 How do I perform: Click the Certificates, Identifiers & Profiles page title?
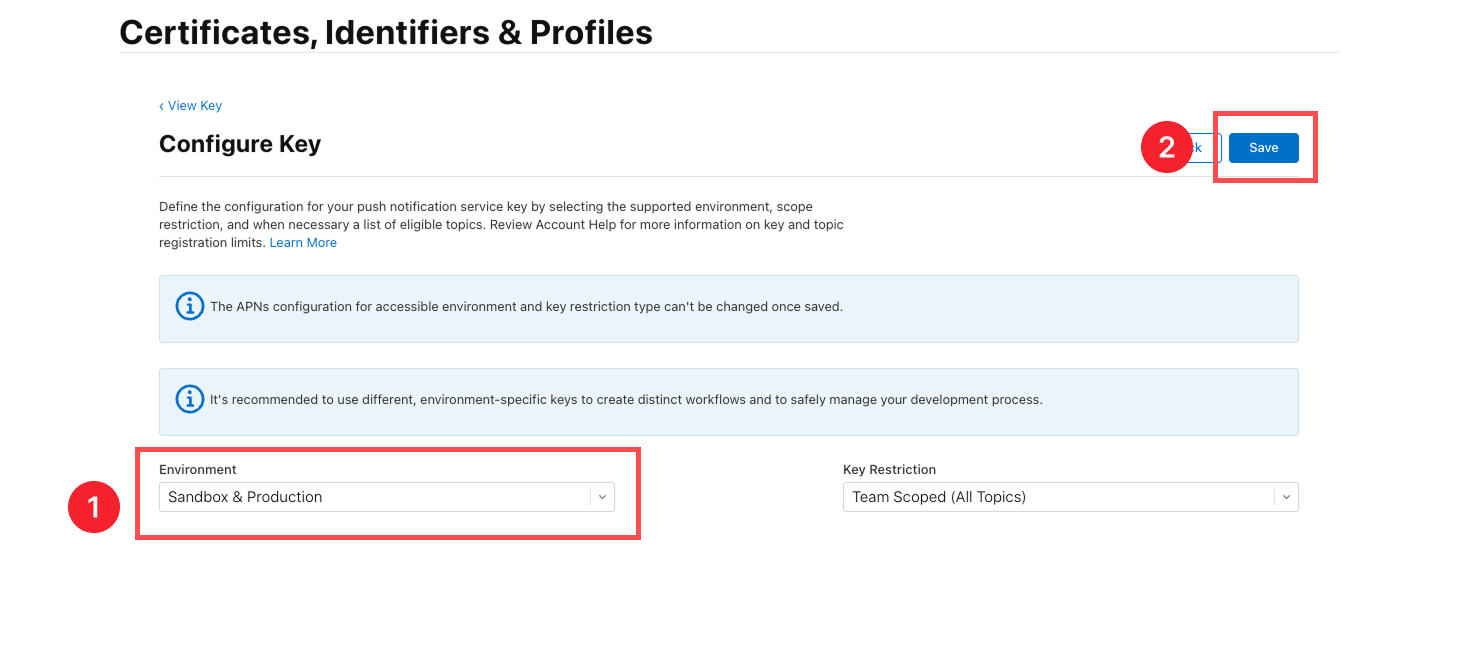click(386, 33)
